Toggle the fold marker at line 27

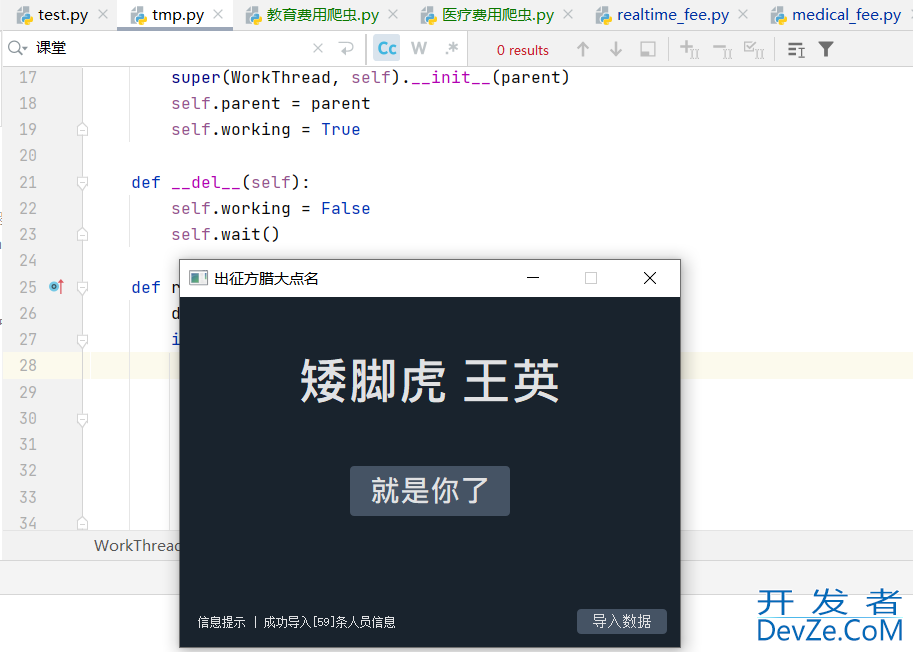tap(83, 340)
